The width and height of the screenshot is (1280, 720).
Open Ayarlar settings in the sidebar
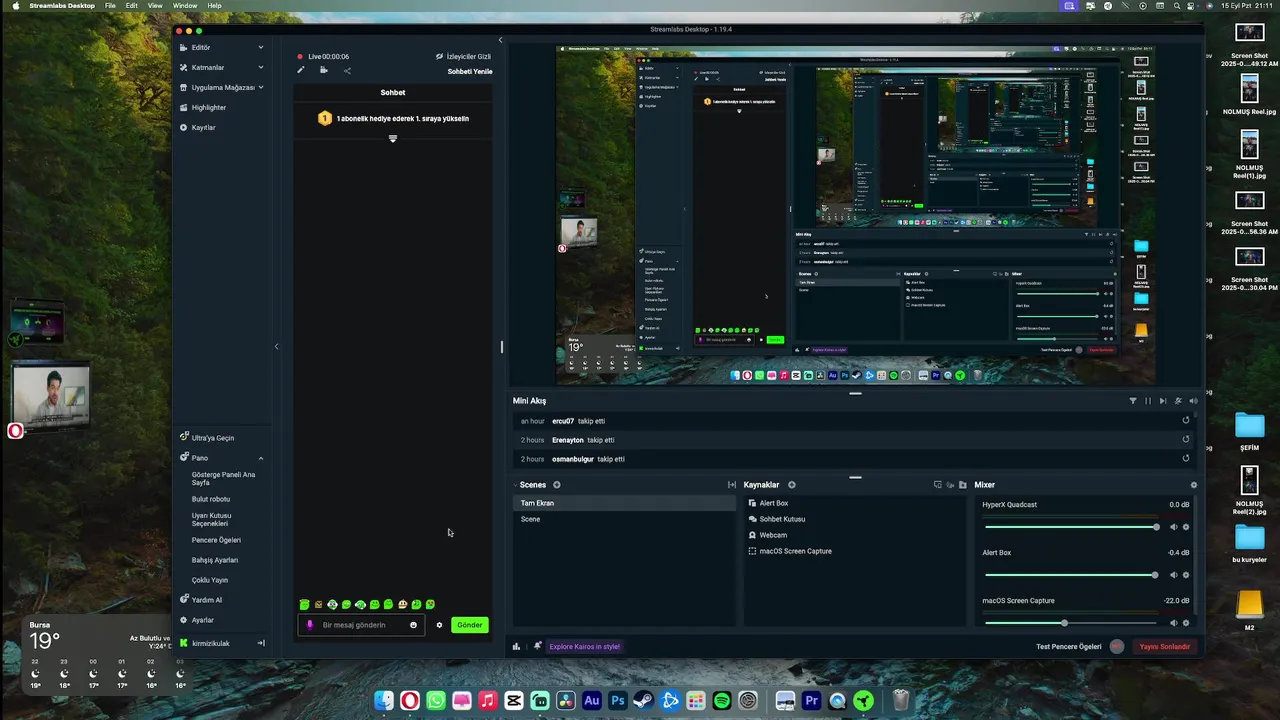[196, 620]
